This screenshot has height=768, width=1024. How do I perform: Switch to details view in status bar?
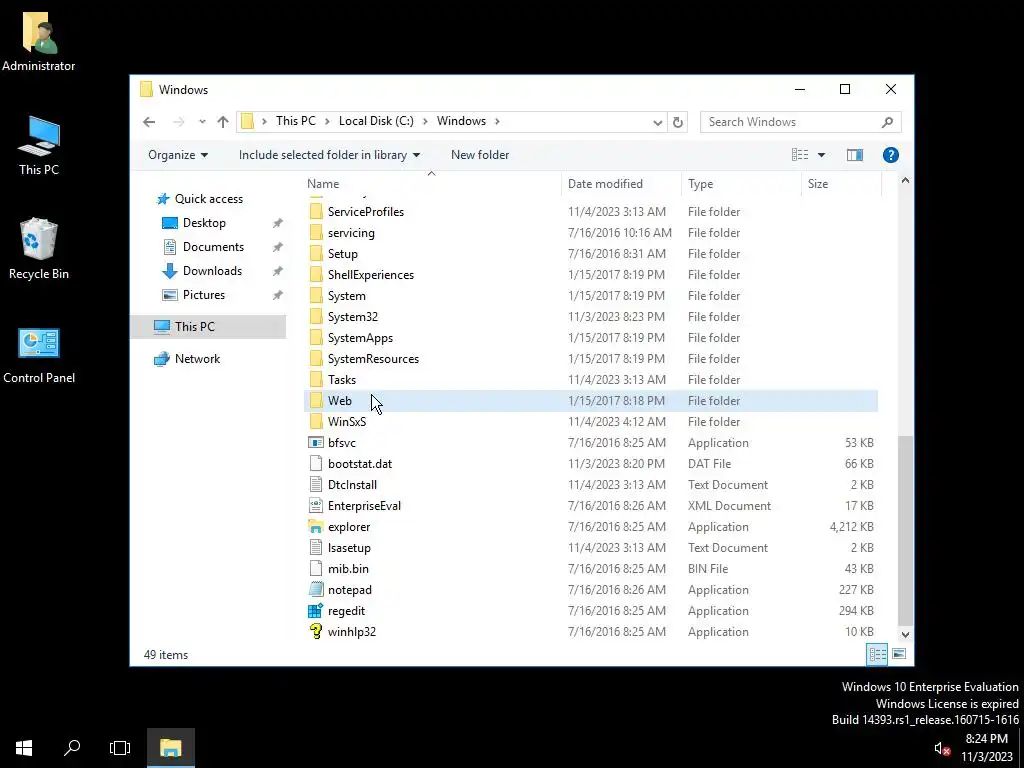[x=877, y=654]
